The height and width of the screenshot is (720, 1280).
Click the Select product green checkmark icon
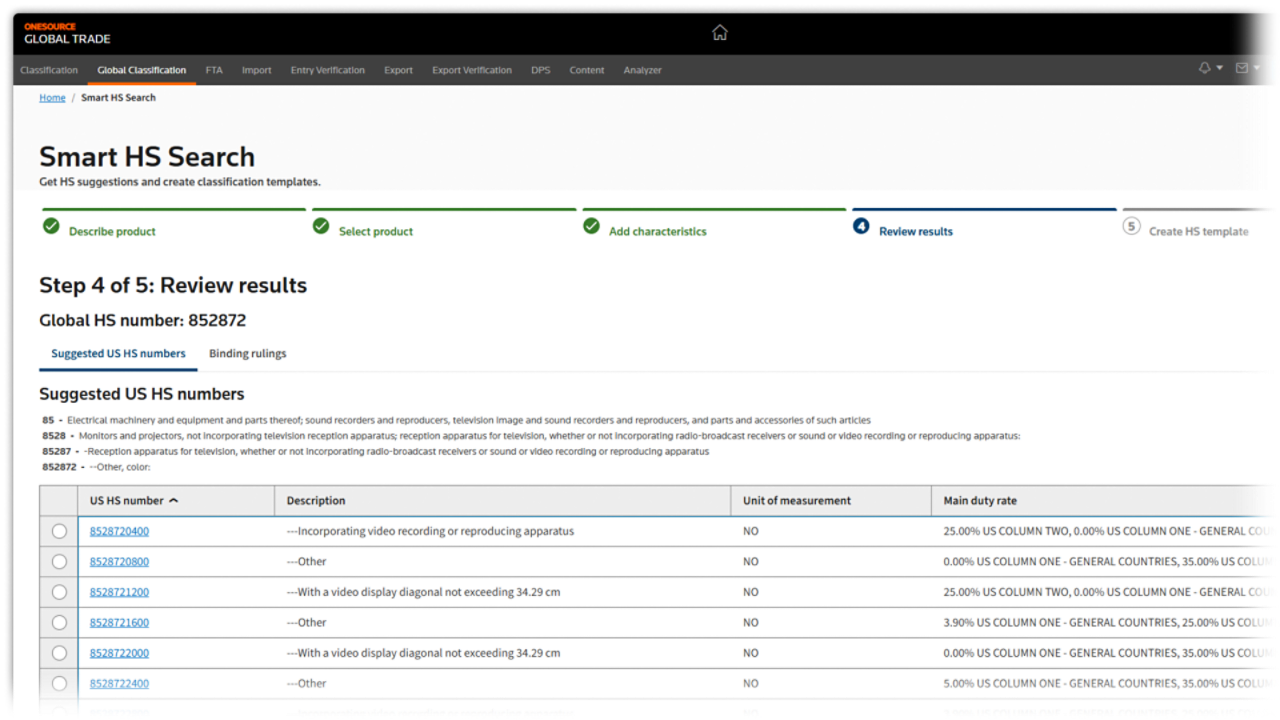[321, 227]
